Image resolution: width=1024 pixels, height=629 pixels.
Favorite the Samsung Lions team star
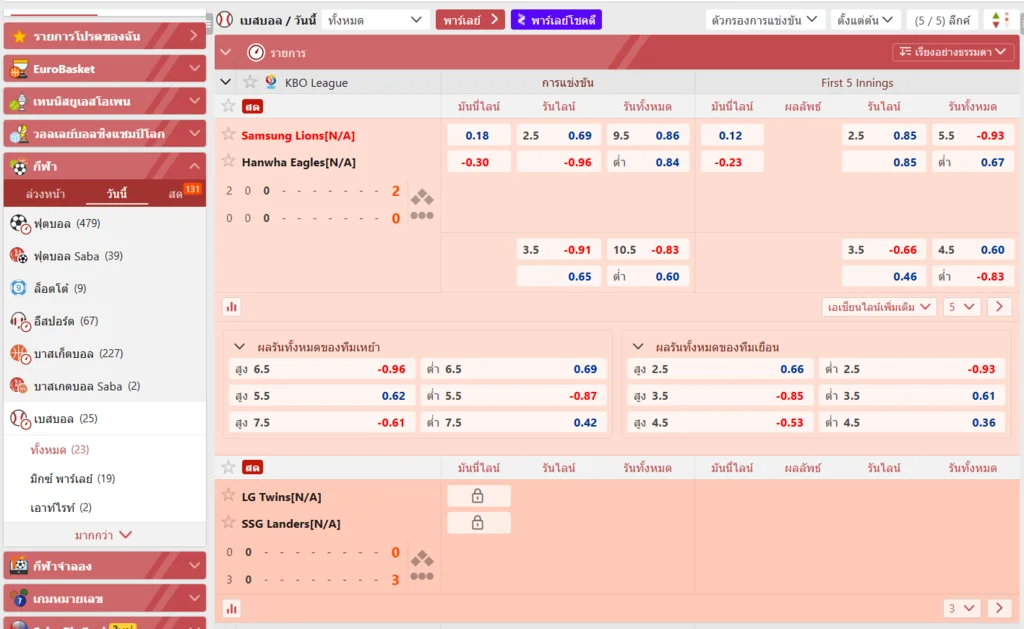tap(228, 135)
